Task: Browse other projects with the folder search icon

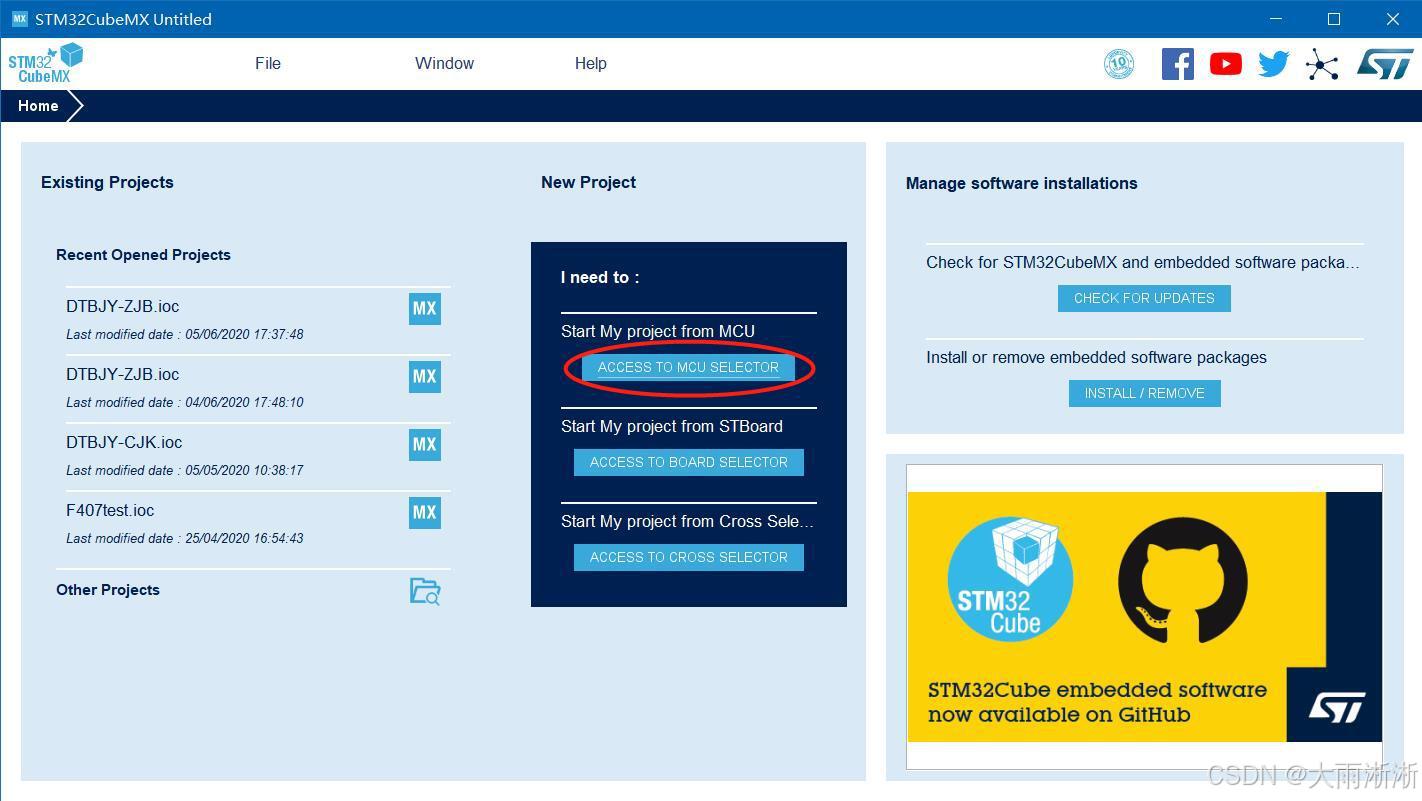Action: [425, 591]
